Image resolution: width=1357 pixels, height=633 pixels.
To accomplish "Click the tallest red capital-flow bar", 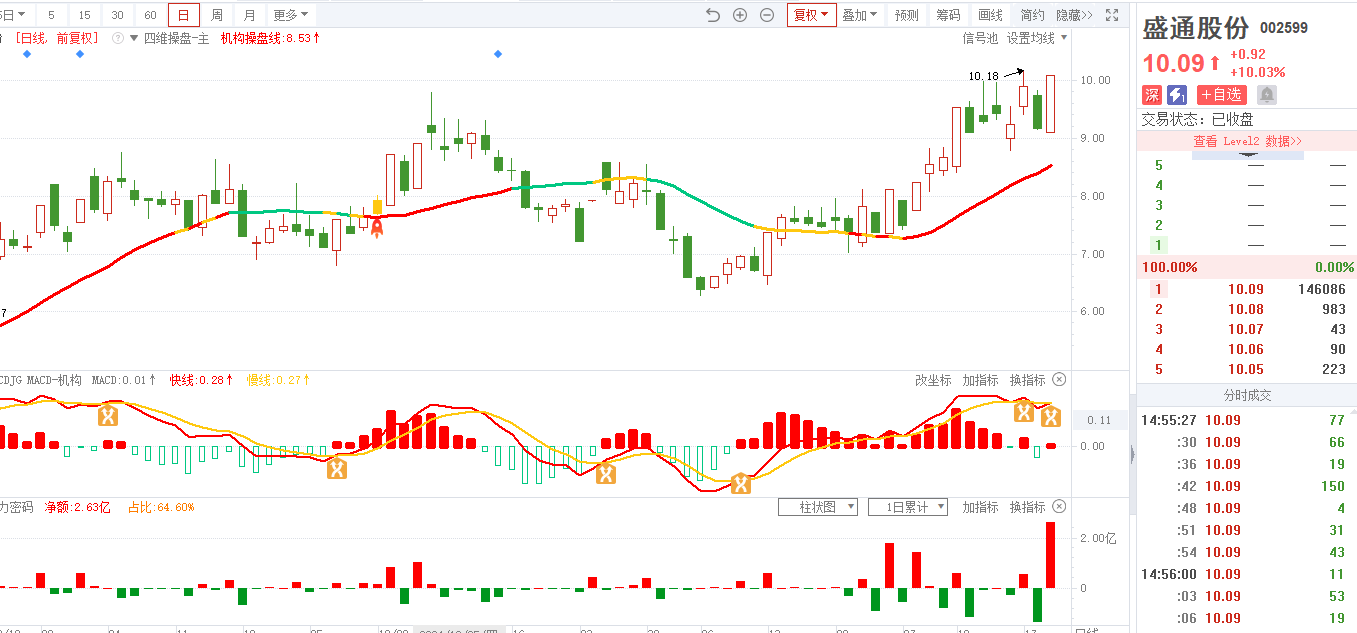I will [1050, 555].
